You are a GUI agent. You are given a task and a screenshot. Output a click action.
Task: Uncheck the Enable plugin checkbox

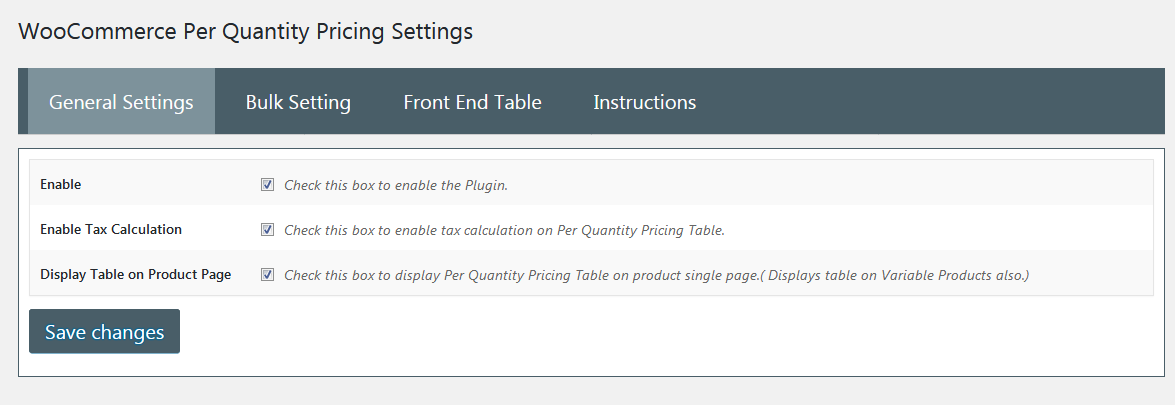[267, 185]
